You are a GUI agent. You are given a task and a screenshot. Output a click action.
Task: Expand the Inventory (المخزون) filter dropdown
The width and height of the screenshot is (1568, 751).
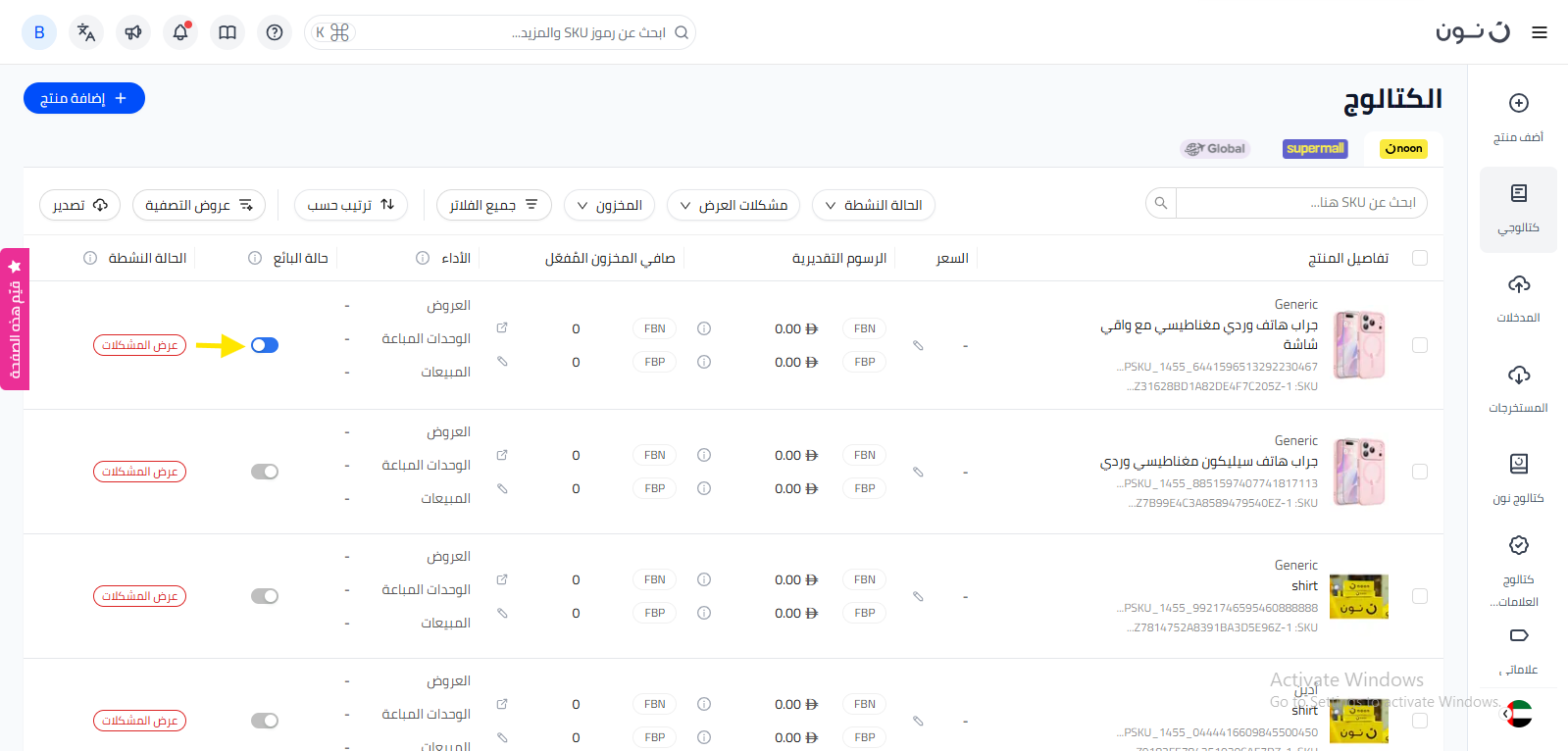609,205
